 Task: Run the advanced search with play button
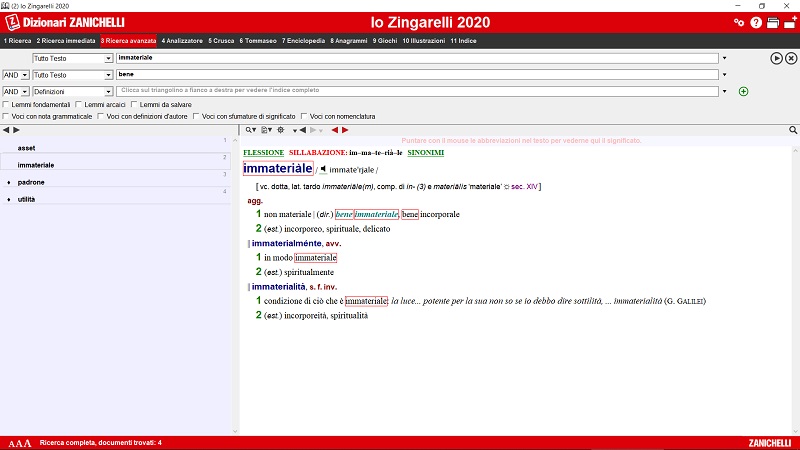pyautogui.click(x=776, y=58)
